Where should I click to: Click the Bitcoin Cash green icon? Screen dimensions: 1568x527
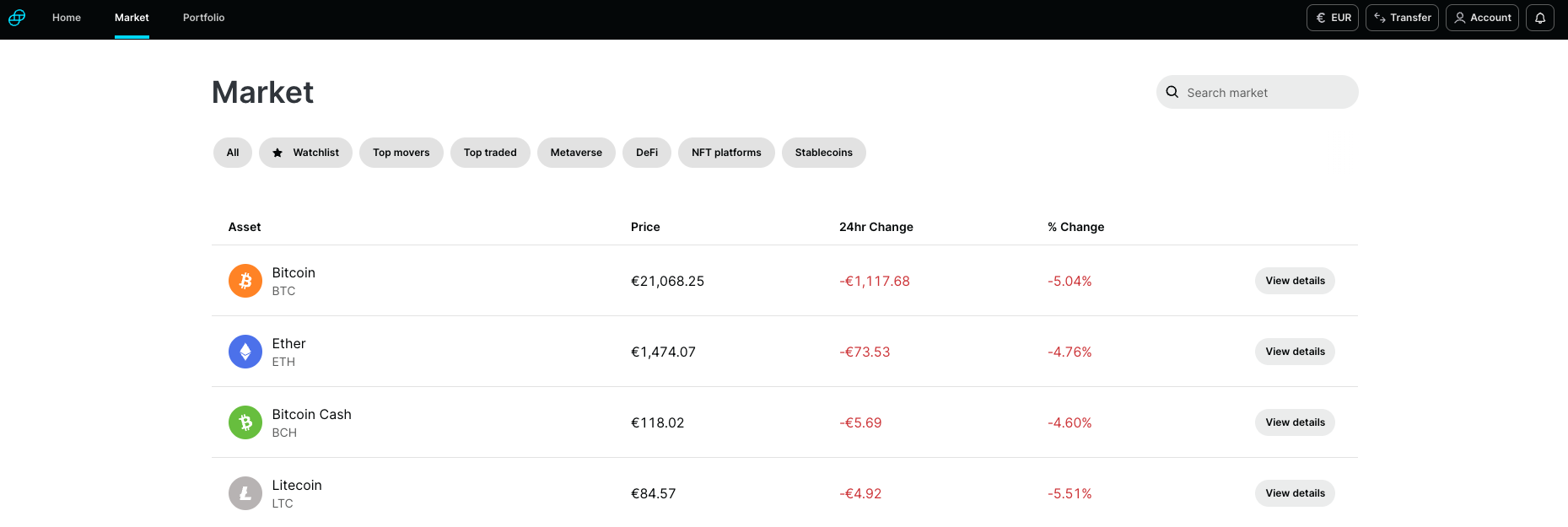tap(245, 422)
